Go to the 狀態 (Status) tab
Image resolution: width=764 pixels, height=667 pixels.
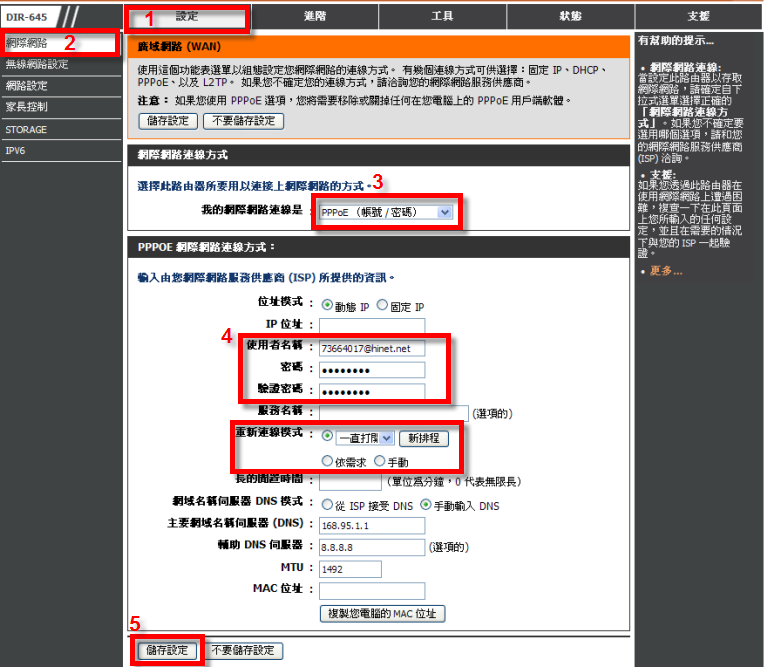570,17
